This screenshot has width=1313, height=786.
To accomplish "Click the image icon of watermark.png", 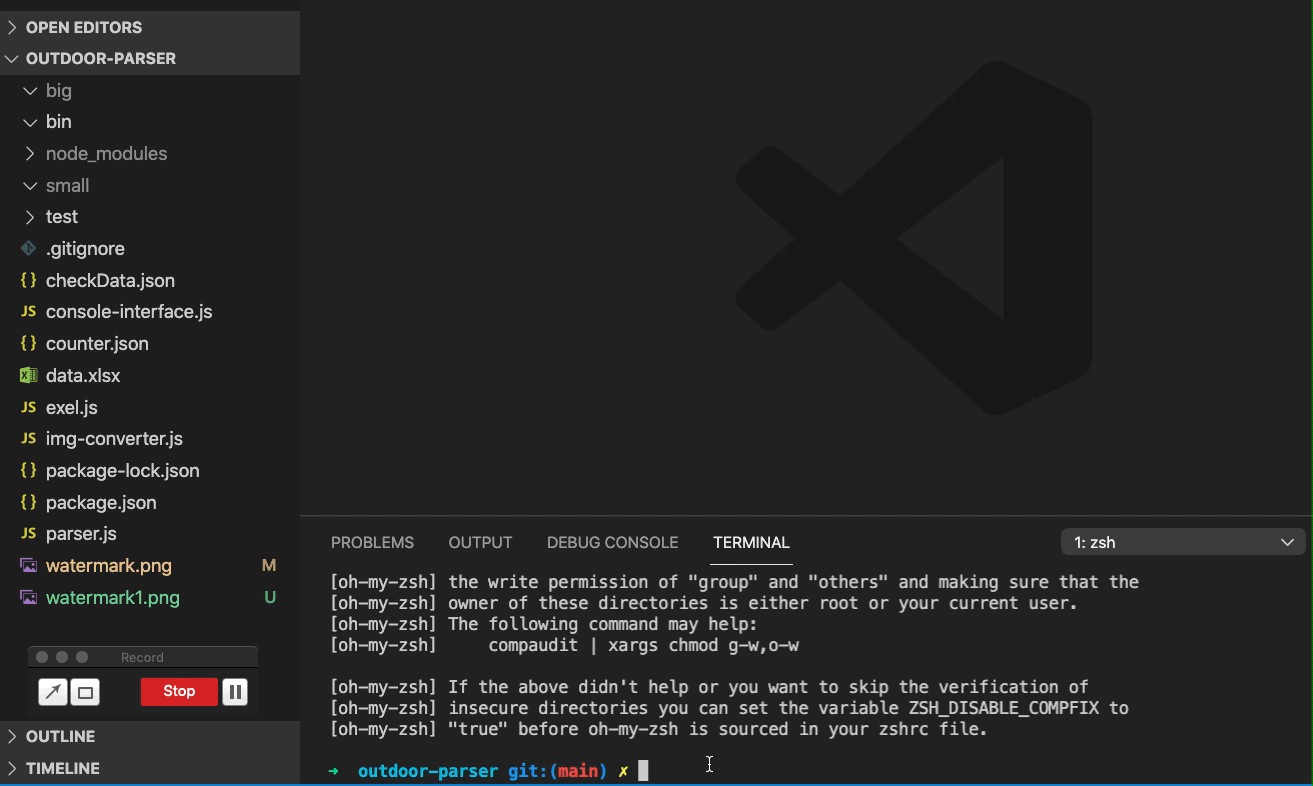I will (x=29, y=565).
